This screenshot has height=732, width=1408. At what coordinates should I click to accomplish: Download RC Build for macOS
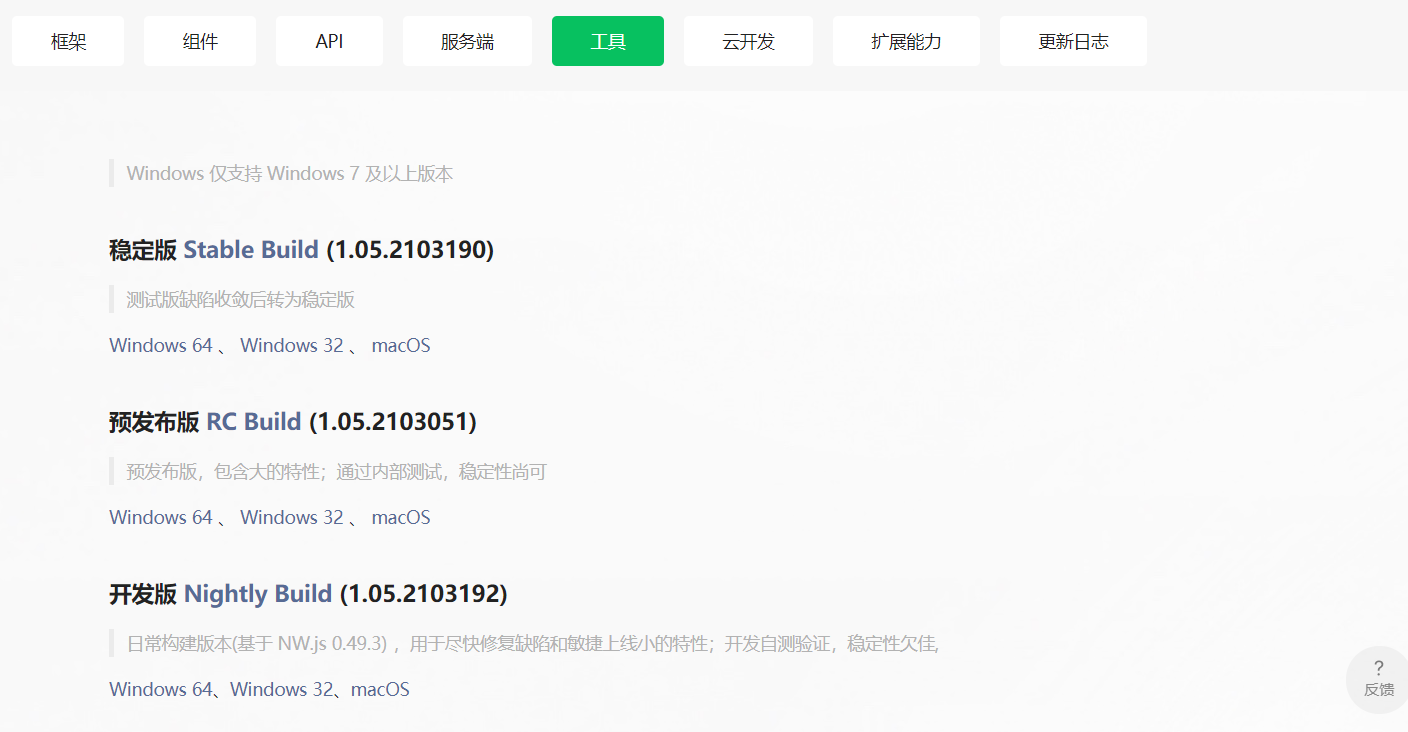point(401,517)
